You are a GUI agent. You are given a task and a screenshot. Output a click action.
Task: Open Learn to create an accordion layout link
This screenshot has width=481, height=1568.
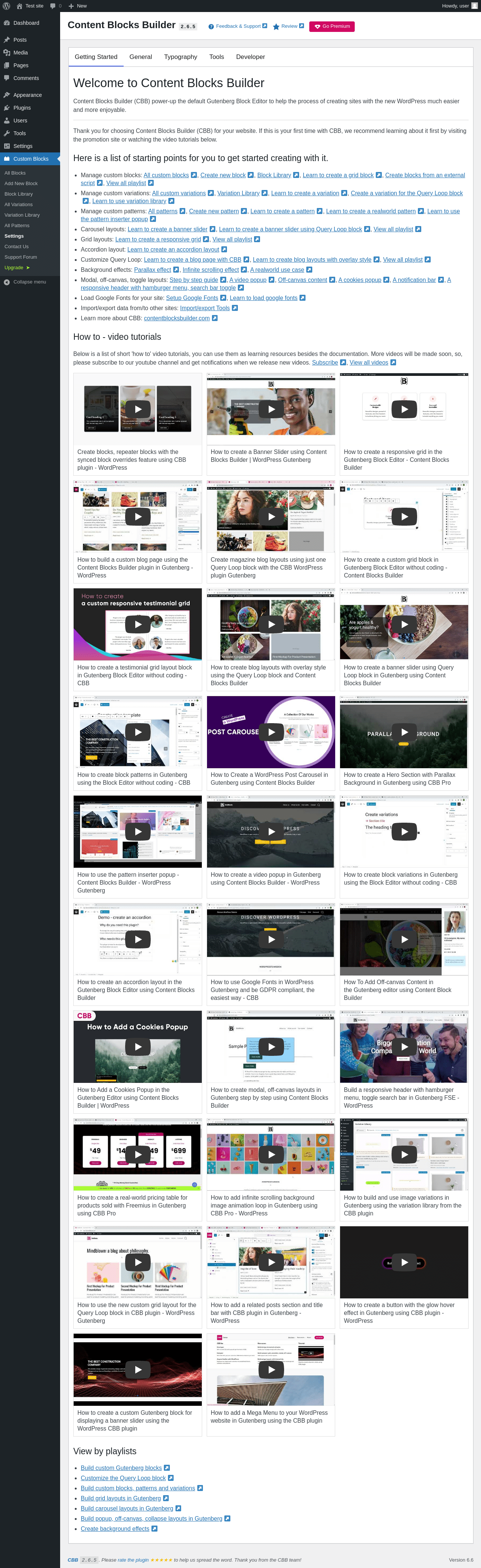(173, 250)
